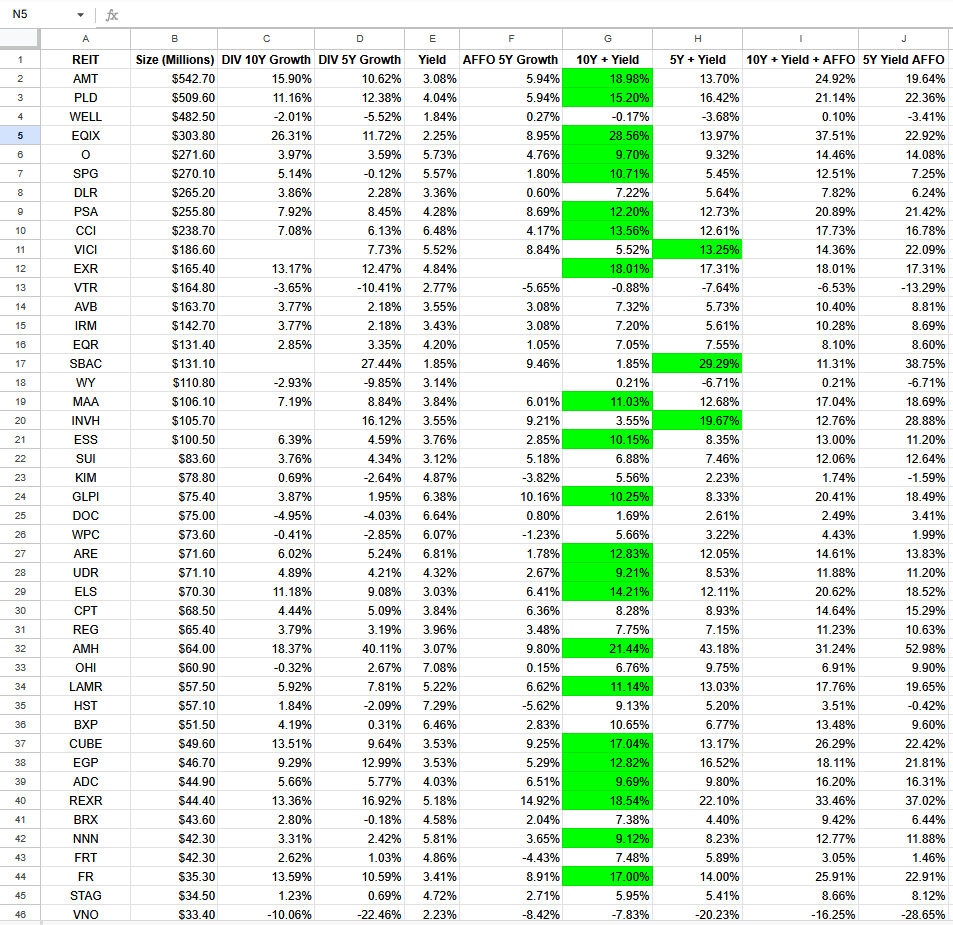Select the -6.53% cell in VTR row
Screen dimensions: 953x925
(800, 287)
